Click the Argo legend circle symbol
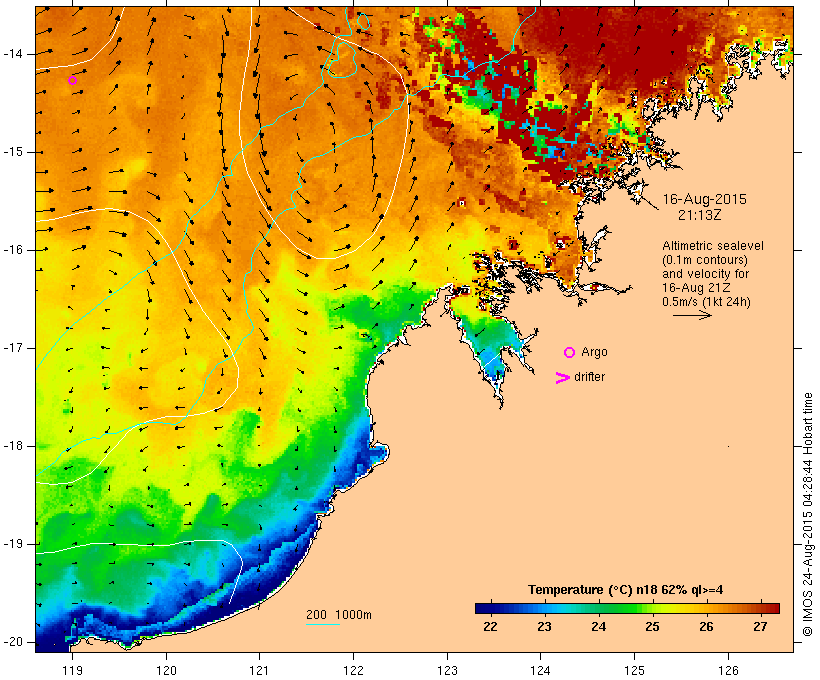Image resolution: width=820 pixels, height=680 pixels. (x=570, y=353)
